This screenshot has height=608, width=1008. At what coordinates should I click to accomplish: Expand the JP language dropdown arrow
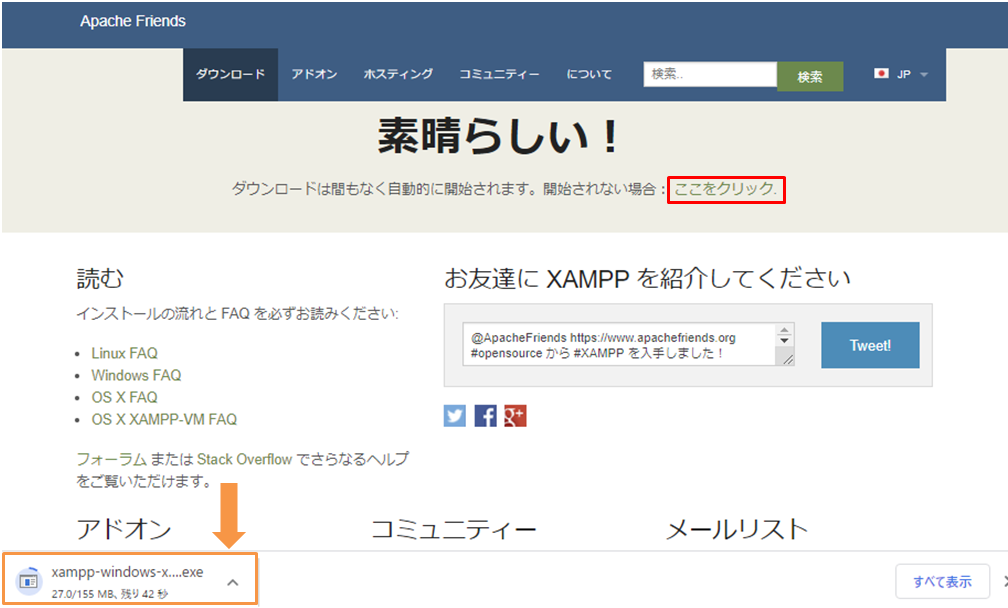(924, 75)
